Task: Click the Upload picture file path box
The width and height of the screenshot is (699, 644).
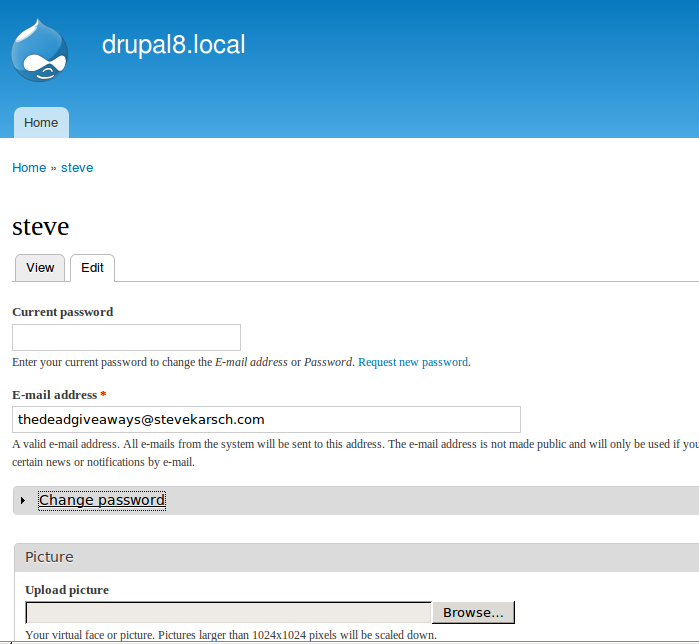Action: click(228, 612)
